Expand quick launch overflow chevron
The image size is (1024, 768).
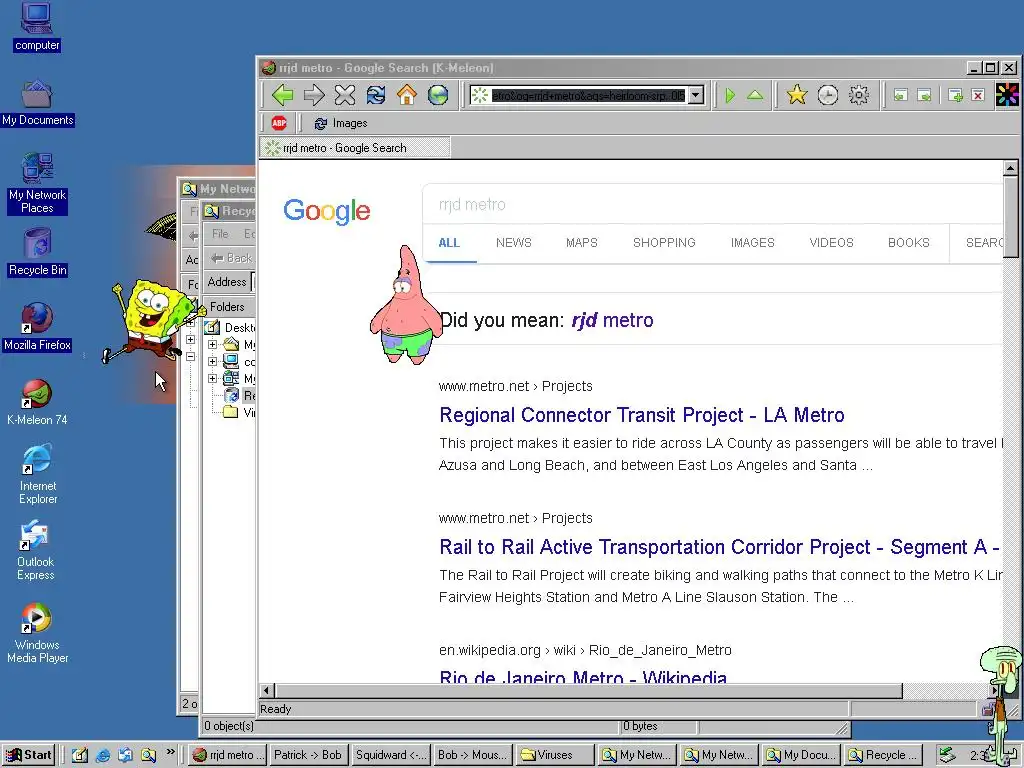170,752
